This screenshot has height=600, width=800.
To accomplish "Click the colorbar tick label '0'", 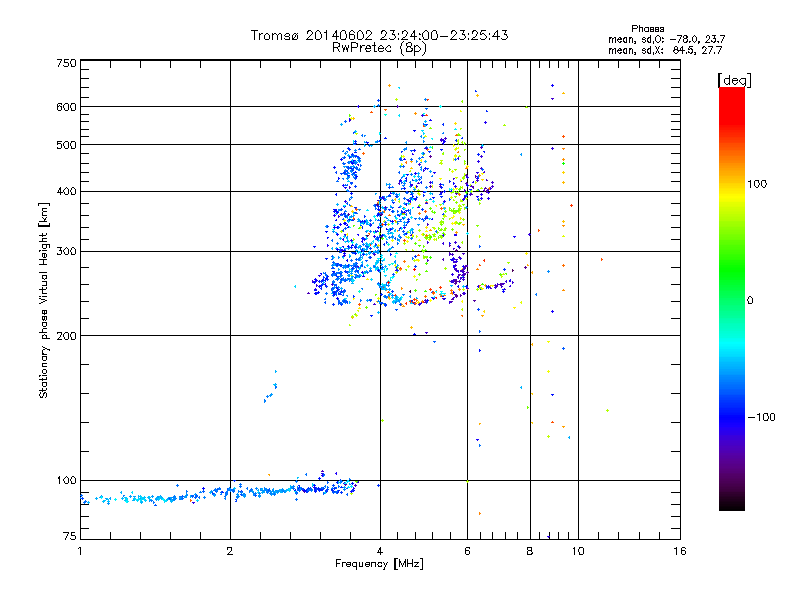I will [750, 301].
